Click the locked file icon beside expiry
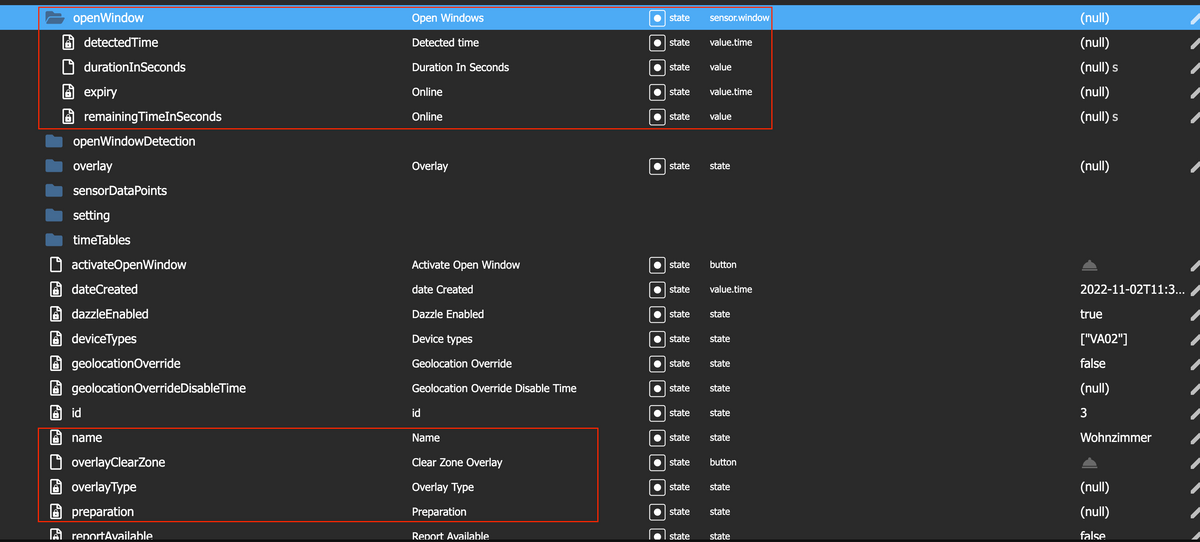 [x=69, y=92]
